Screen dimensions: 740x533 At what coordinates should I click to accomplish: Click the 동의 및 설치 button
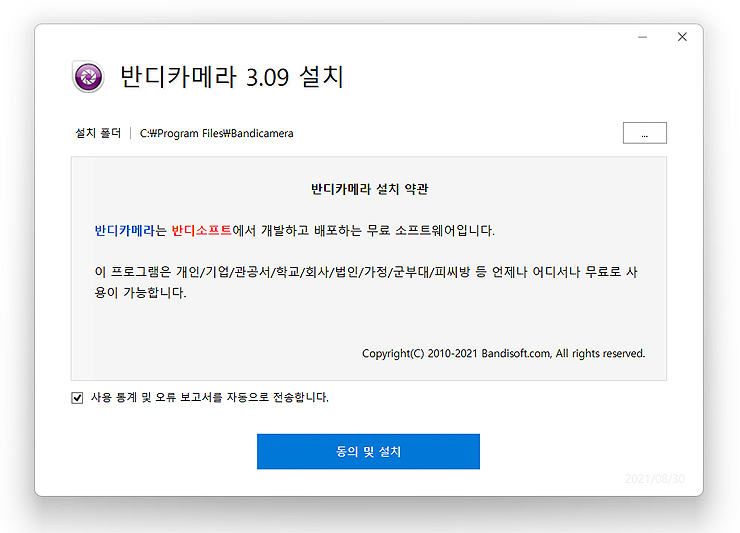[x=368, y=451]
